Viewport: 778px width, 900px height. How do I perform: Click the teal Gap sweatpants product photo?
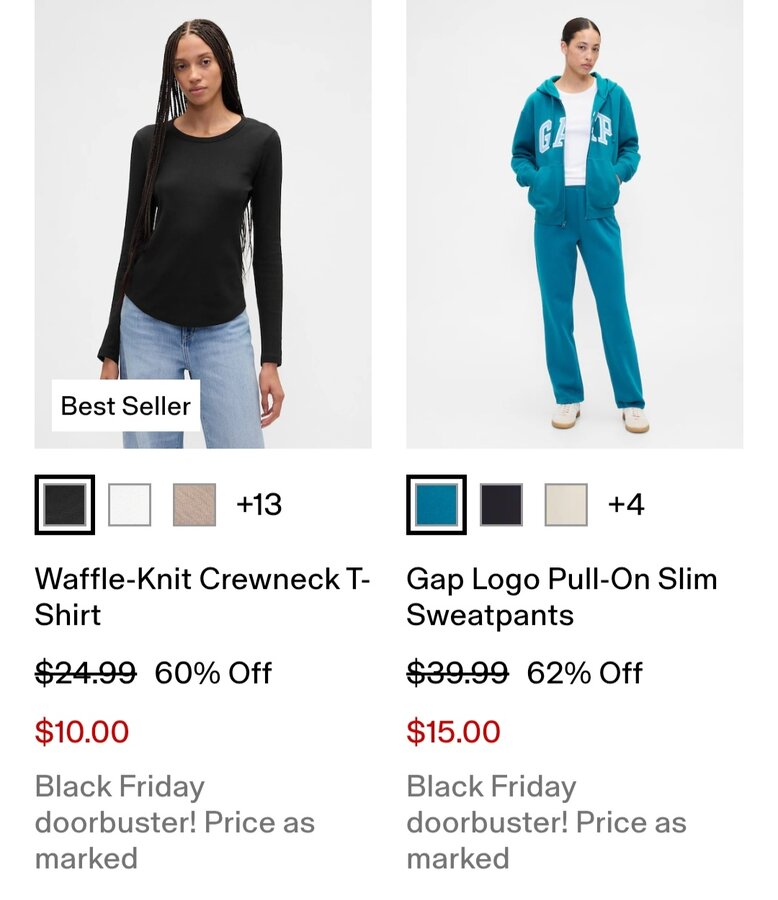tap(574, 224)
